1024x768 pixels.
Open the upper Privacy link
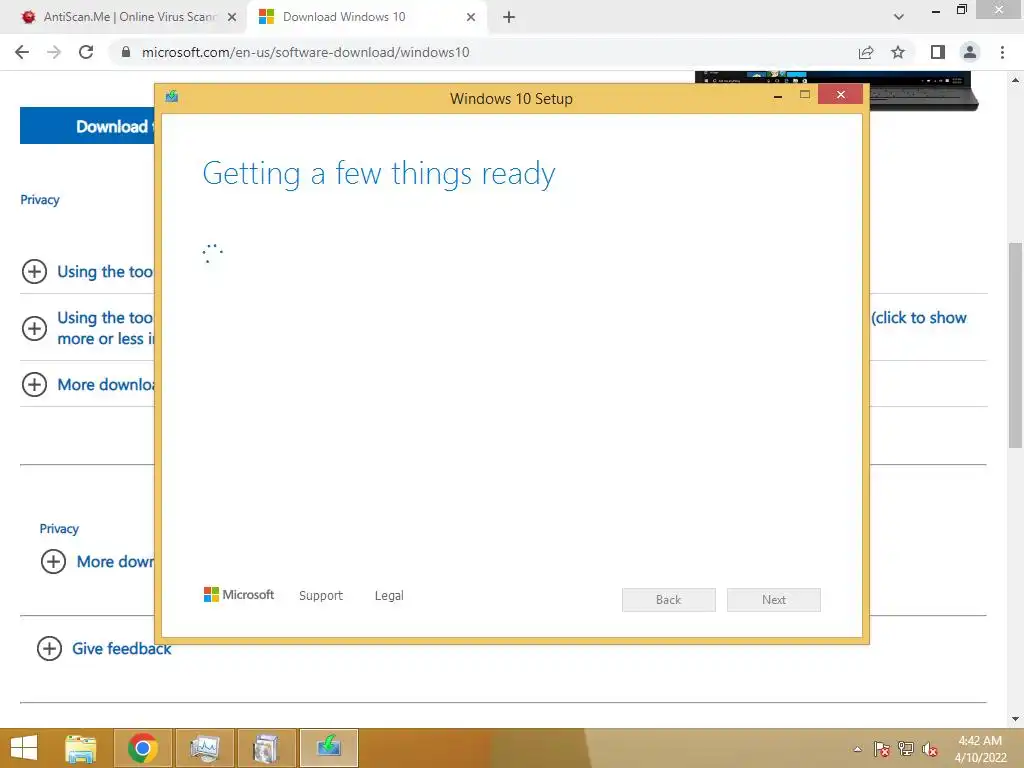(40, 200)
